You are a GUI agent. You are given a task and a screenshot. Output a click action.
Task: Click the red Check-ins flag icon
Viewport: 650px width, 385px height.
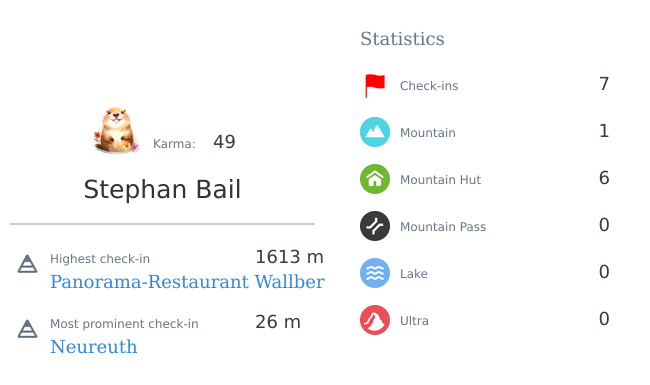pos(375,86)
